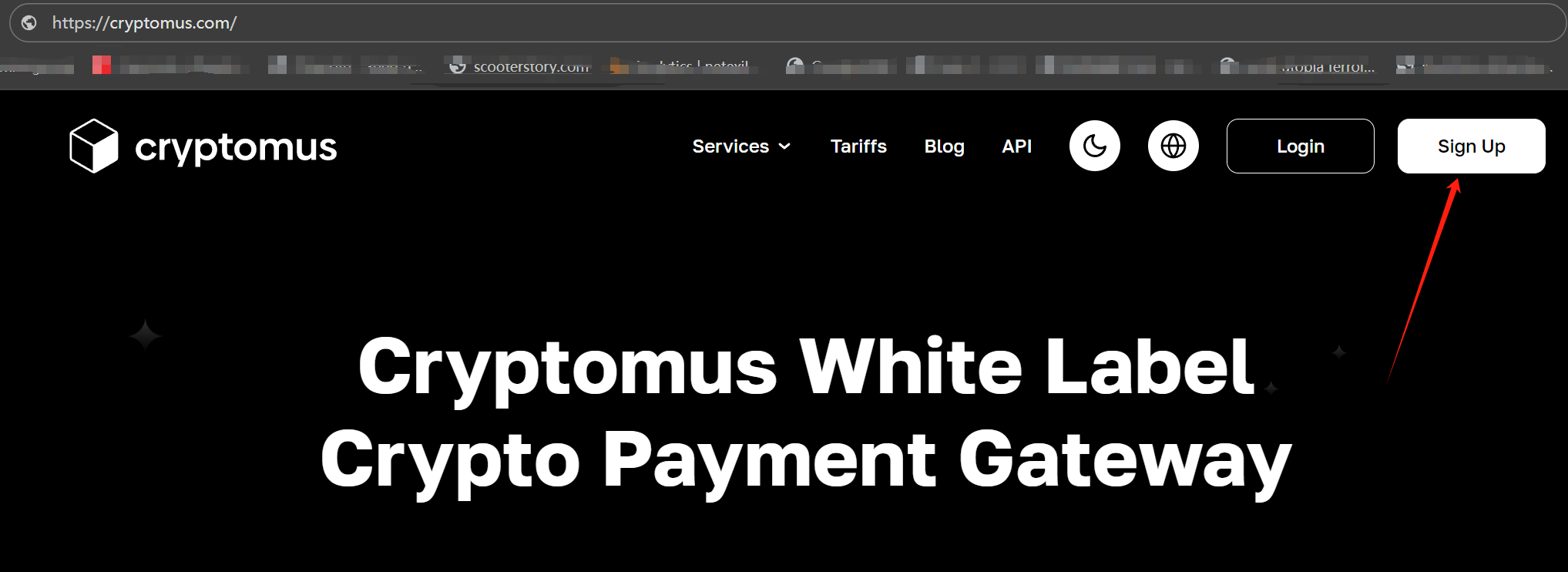This screenshot has height=572, width=1568.
Task: Click the red bookmark favicon
Action: point(102,65)
